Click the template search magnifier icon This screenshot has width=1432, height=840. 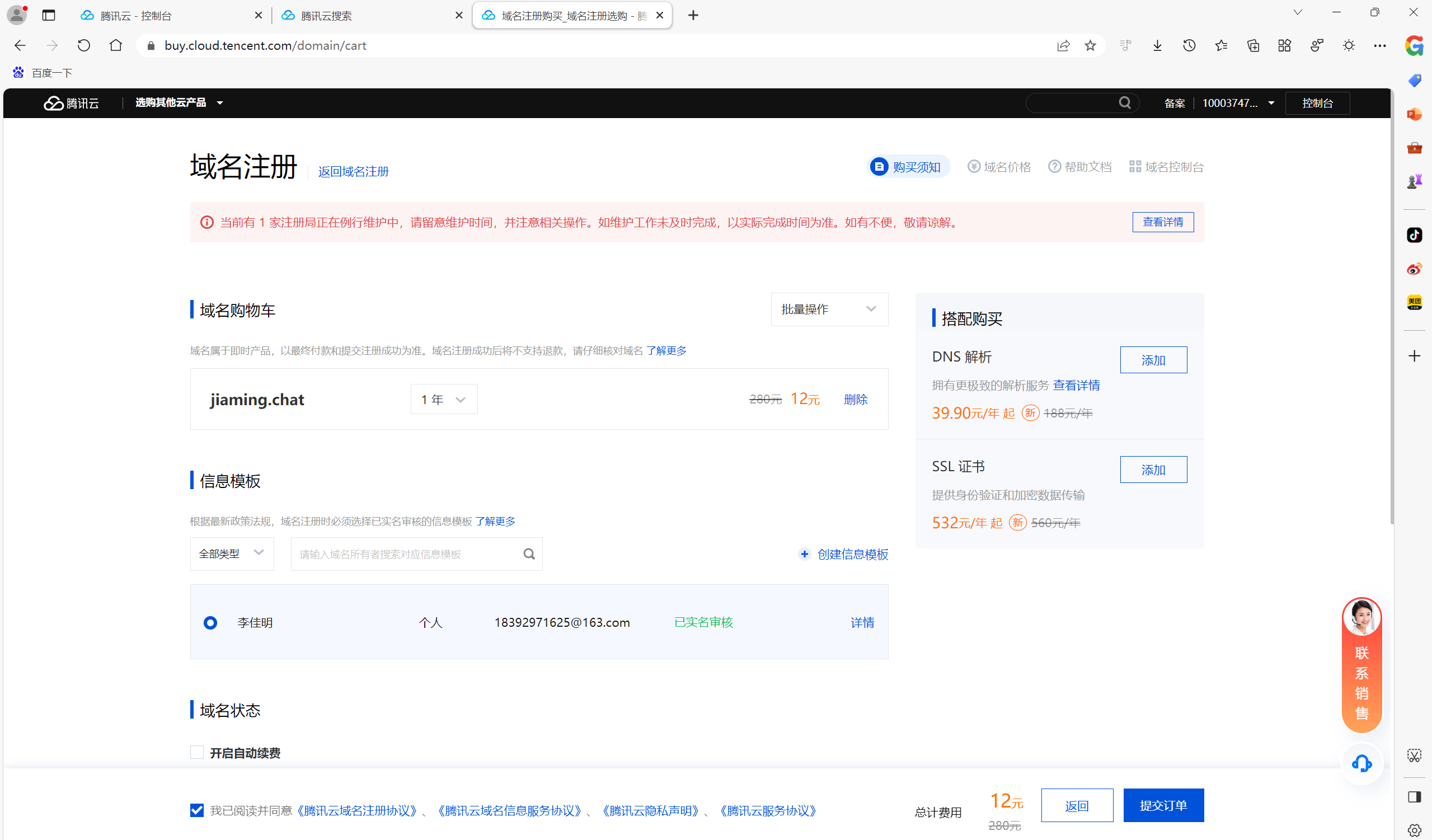528,553
